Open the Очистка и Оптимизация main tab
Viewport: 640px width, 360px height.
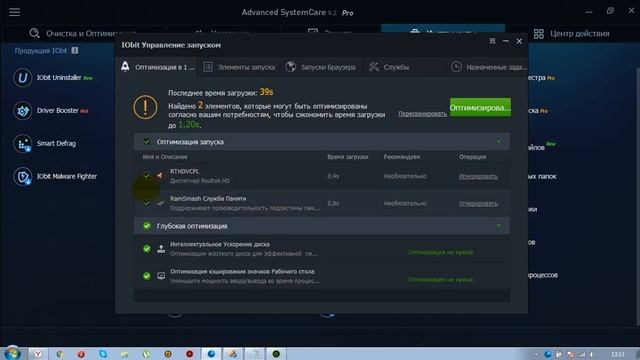coord(84,33)
